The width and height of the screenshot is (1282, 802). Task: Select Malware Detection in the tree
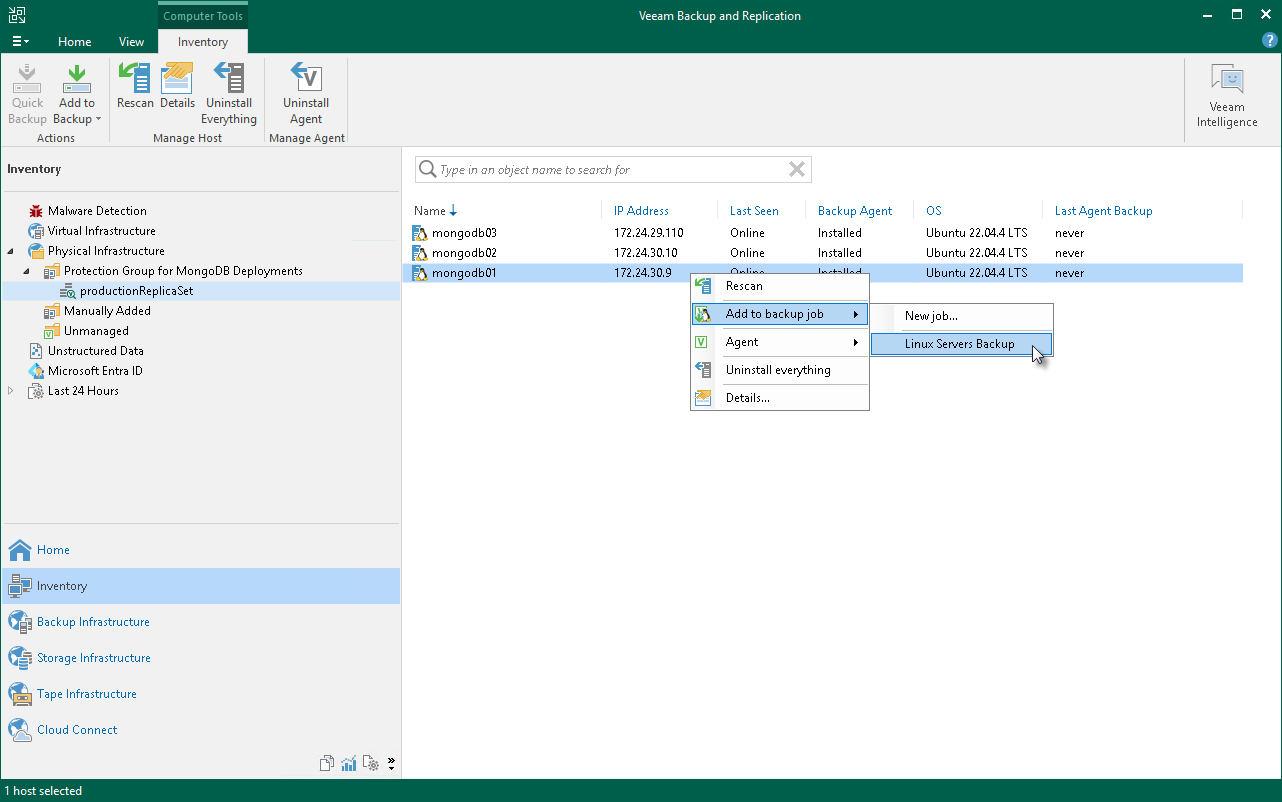(97, 211)
